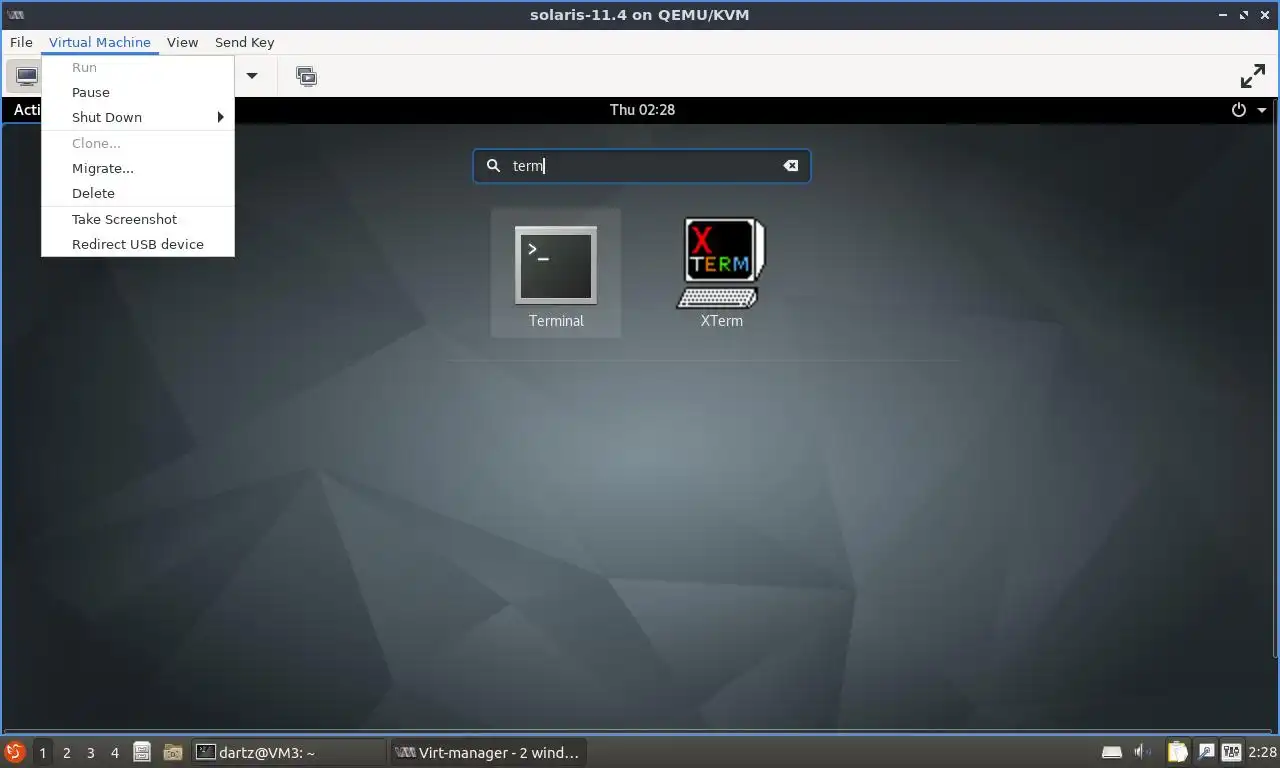Click the volume speaker tray icon
The width and height of the screenshot is (1280, 768).
coord(1143,752)
